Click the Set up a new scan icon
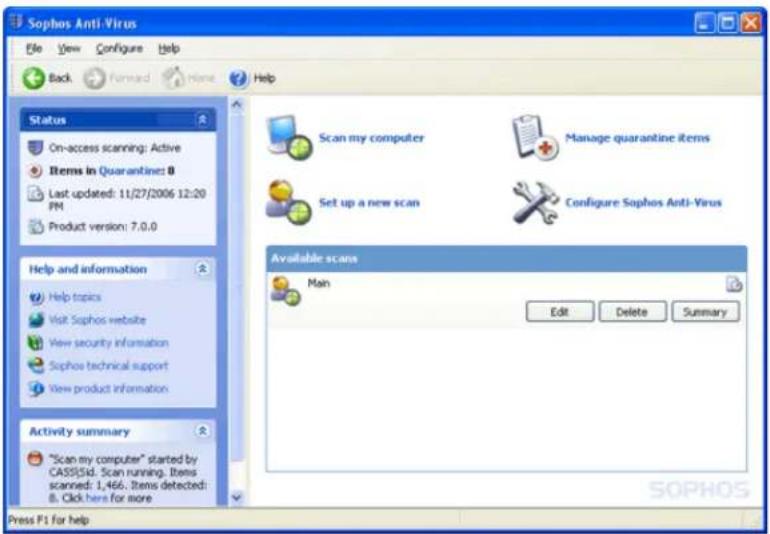Image resolution: width=770 pixels, height=534 pixels. (289, 202)
